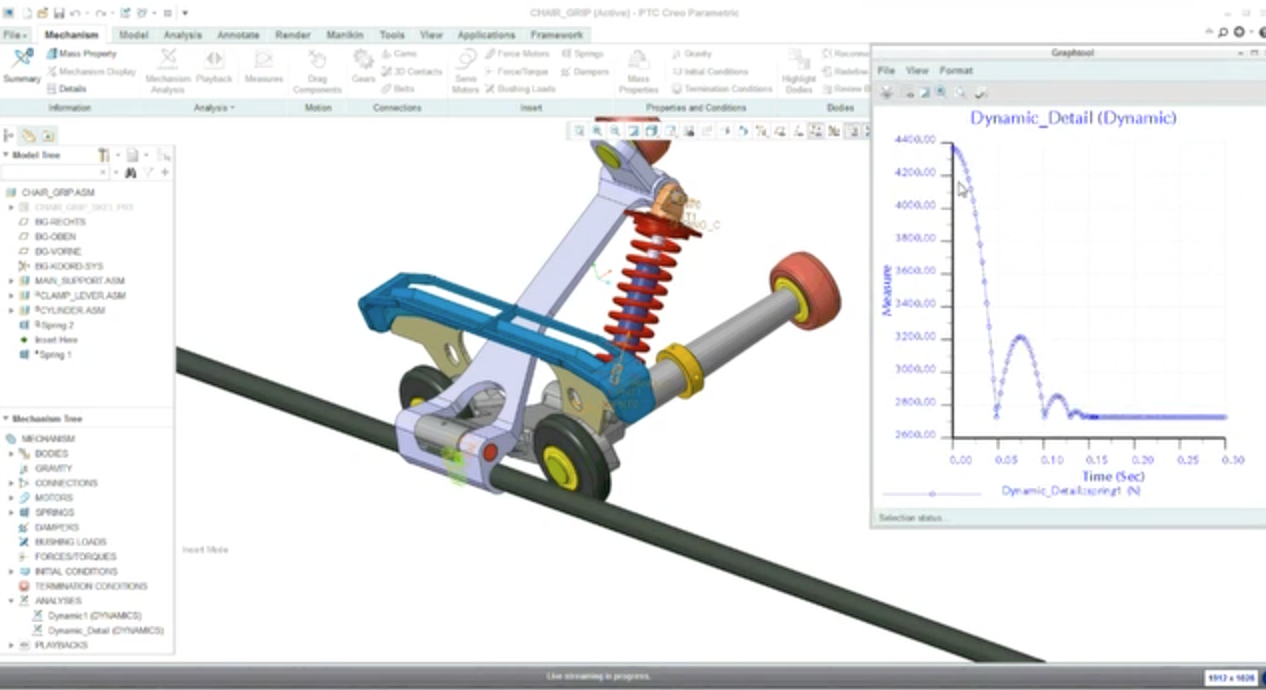Image resolution: width=1266 pixels, height=690 pixels.
Task: Open the View menu in Graphtool
Action: click(917, 71)
